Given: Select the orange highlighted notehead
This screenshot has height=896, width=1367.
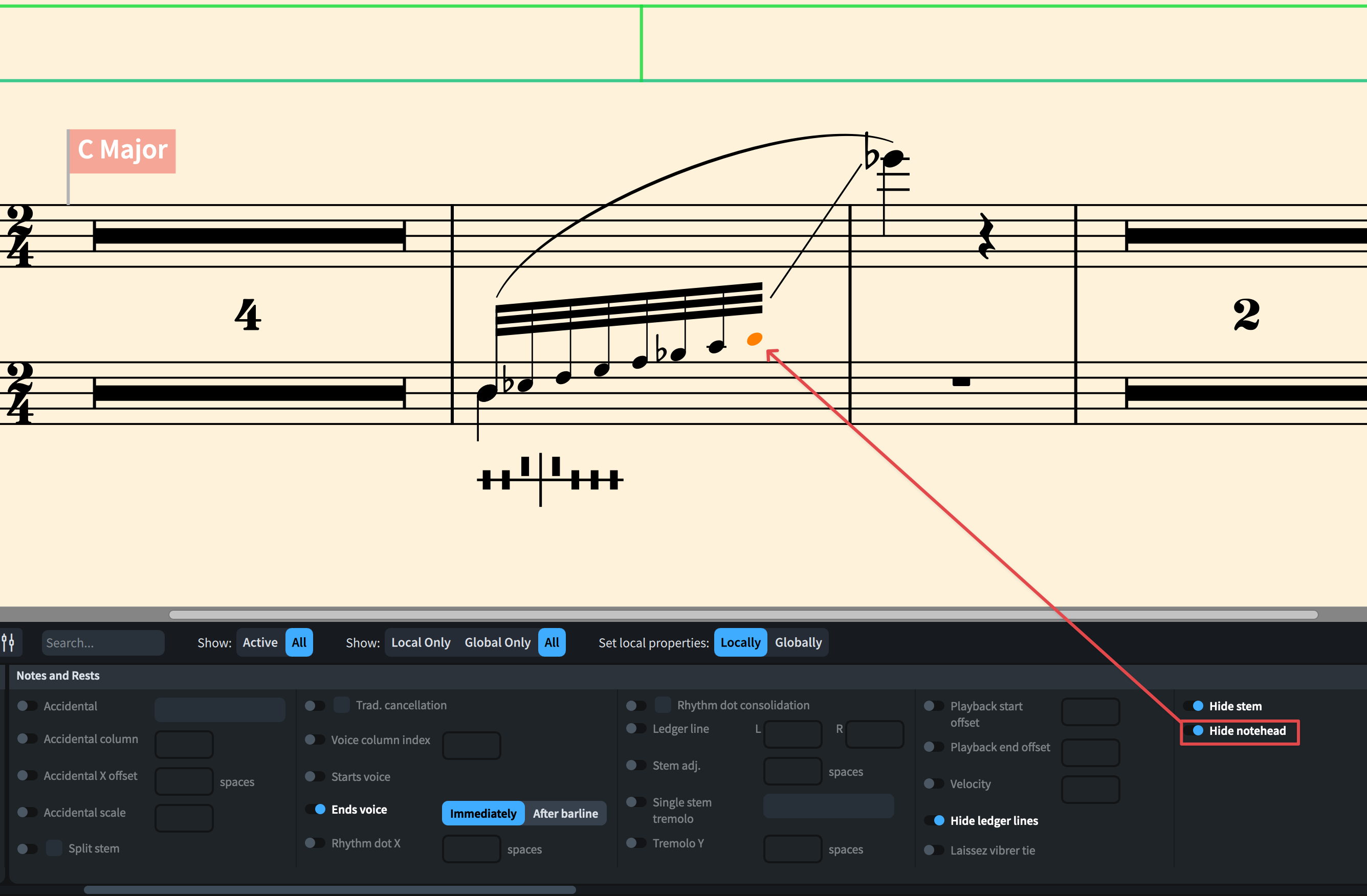Looking at the screenshot, I should coord(754,339).
